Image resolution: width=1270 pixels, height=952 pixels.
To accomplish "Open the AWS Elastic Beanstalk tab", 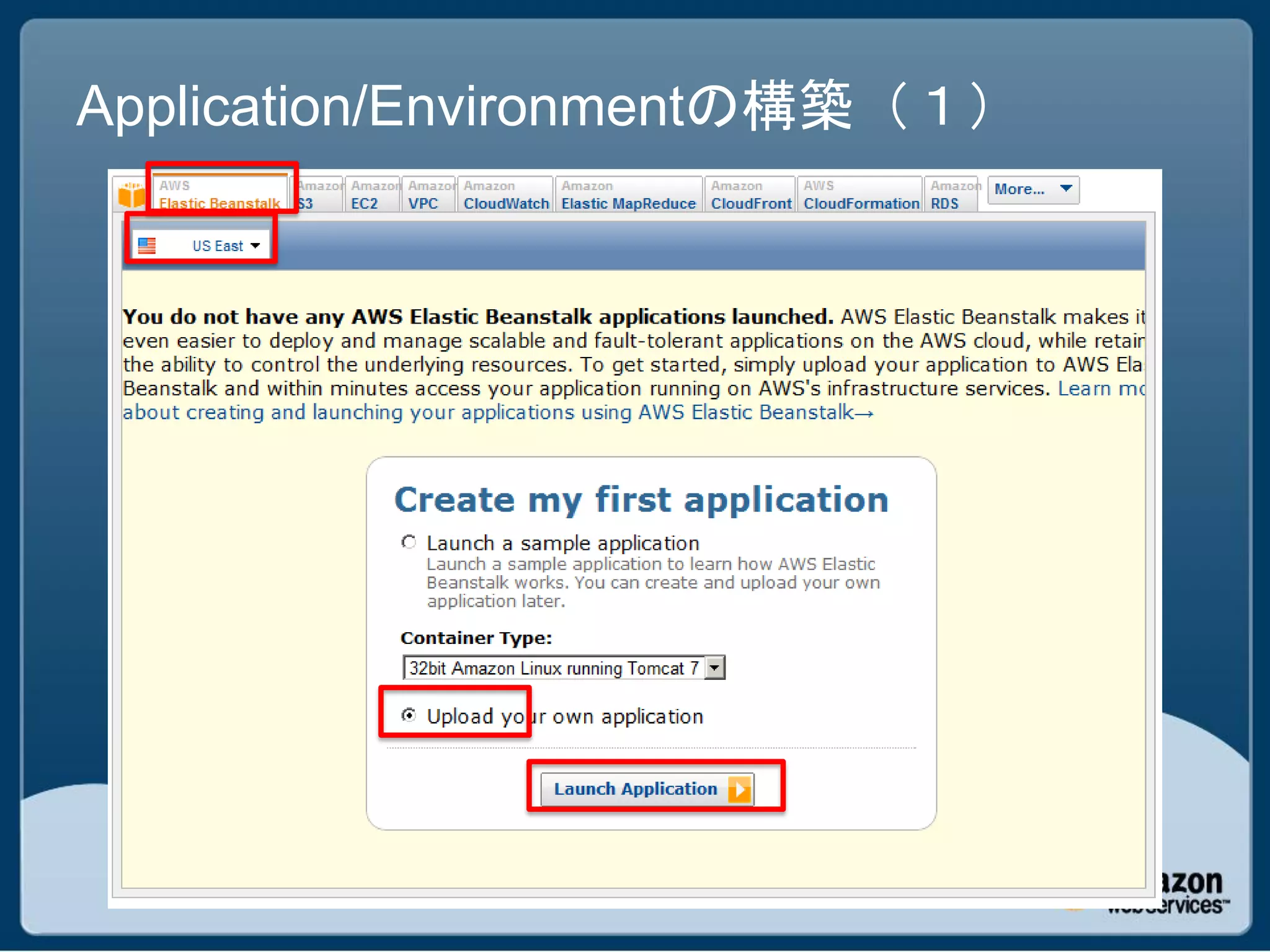I will [220, 195].
